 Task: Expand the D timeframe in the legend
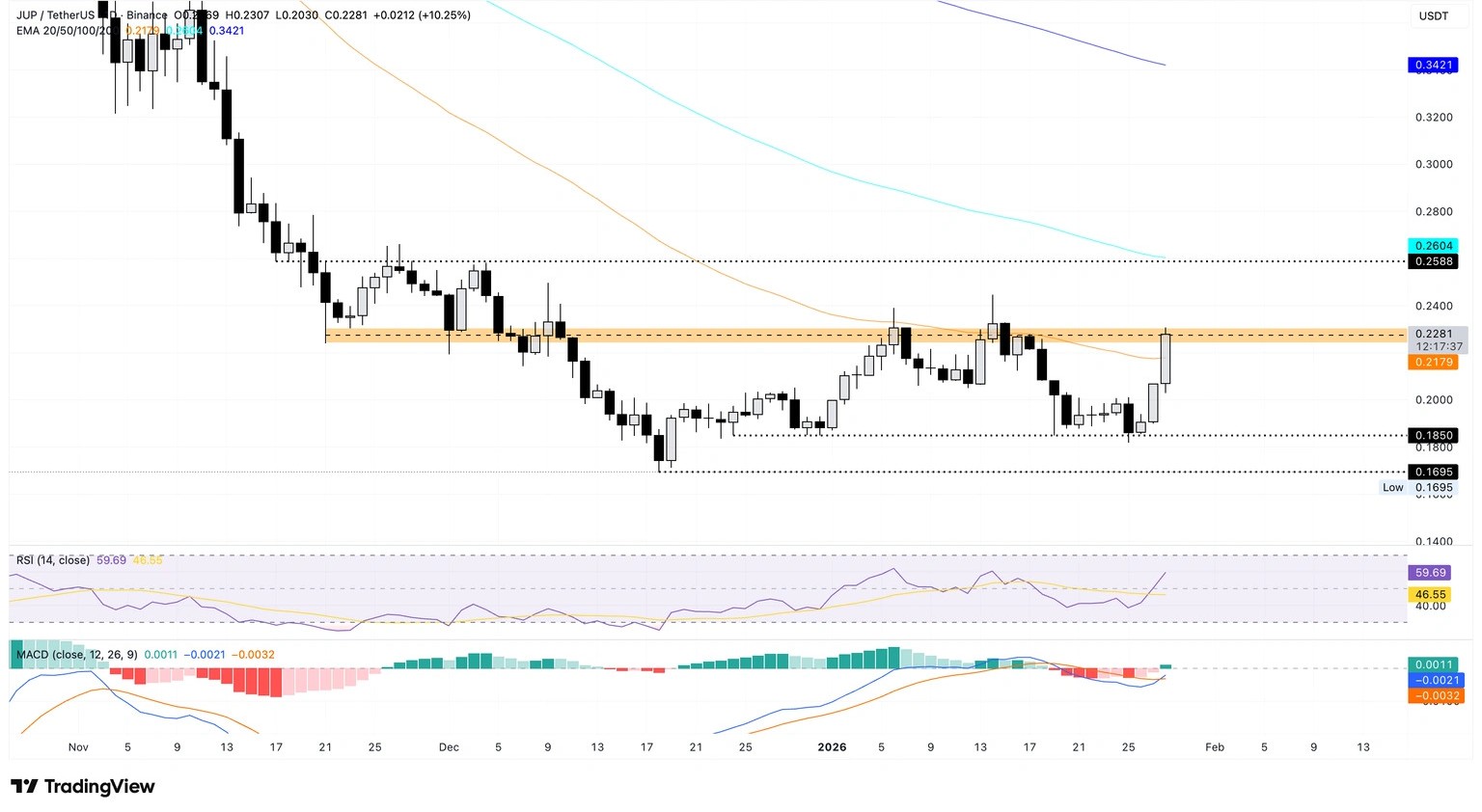[114, 15]
